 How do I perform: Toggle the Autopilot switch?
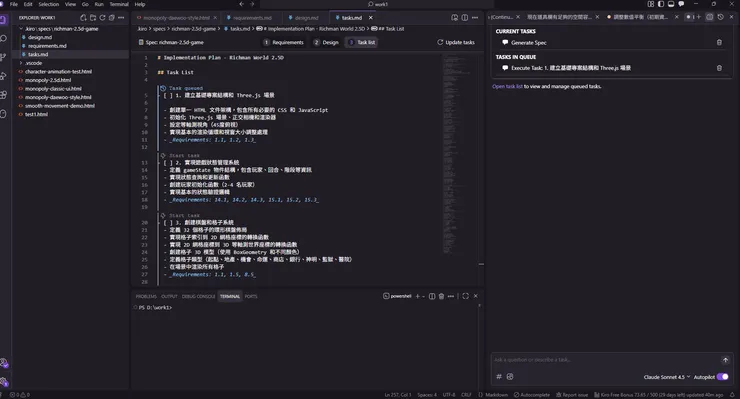723,377
